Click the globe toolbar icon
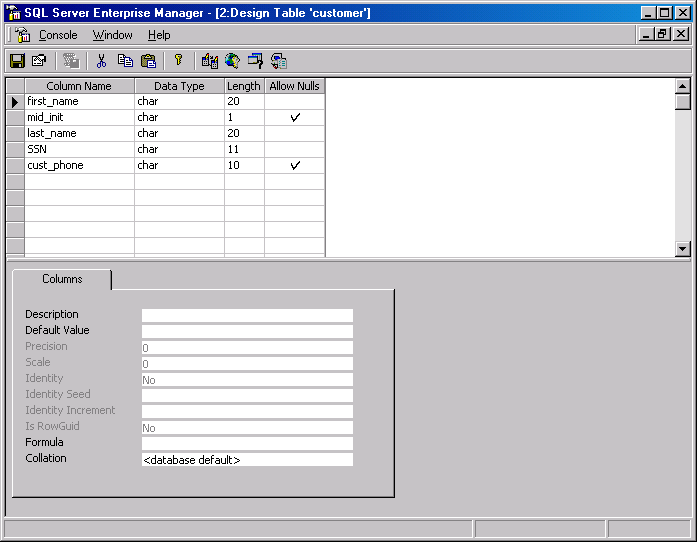Screen dimensions: 697x542 pos(232,61)
